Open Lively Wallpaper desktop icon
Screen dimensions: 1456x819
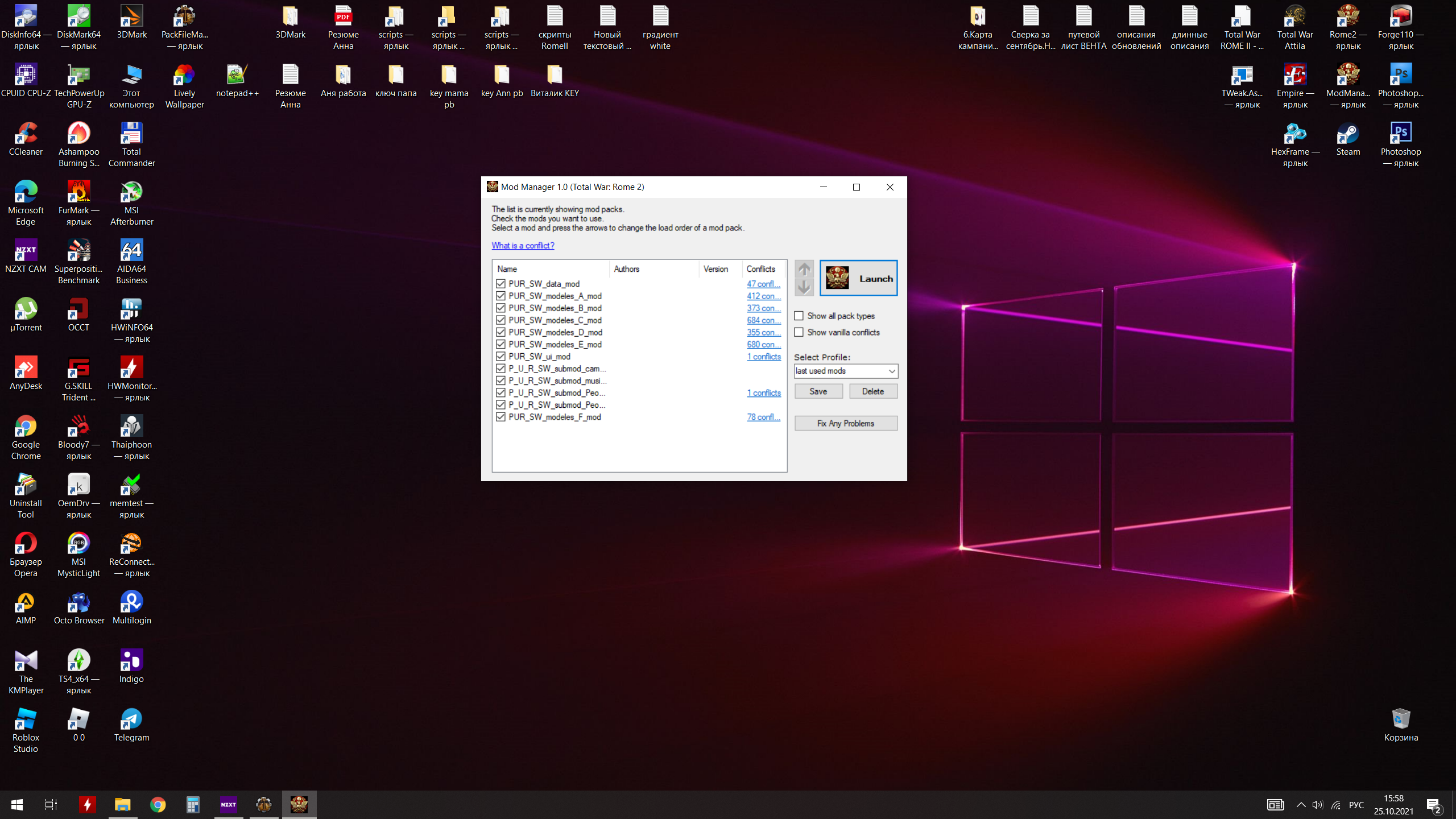pyautogui.click(x=184, y=86)
